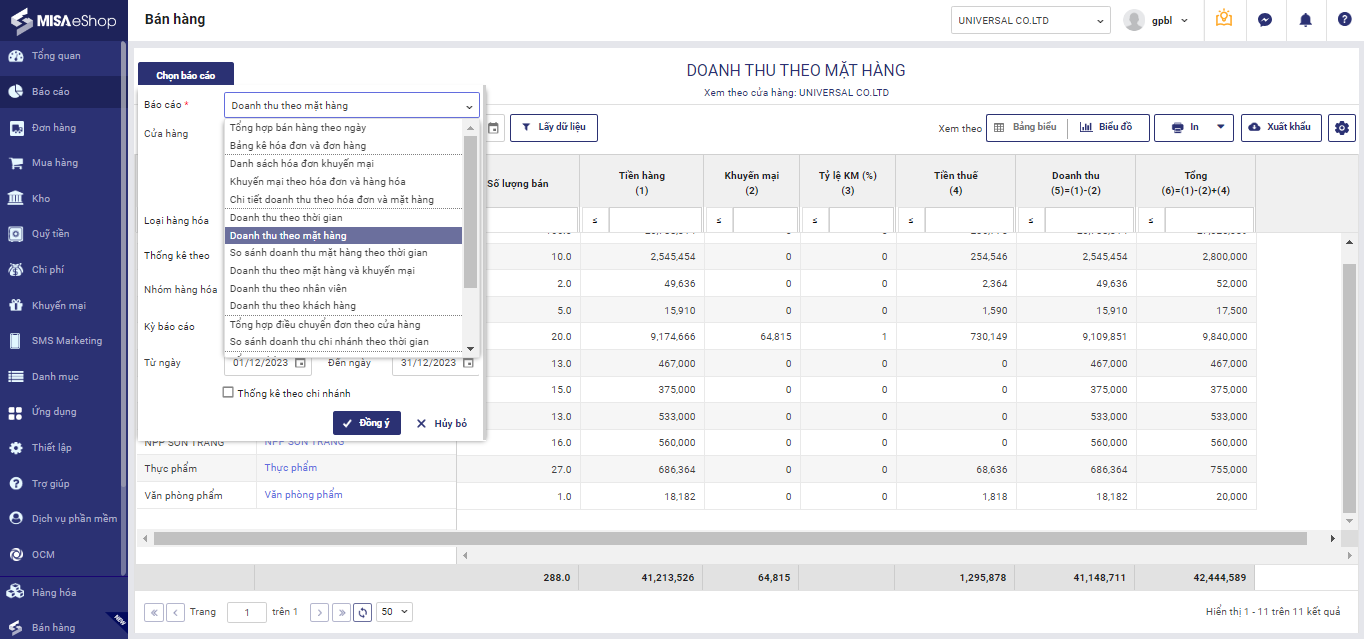Image resolution: width=1364 pixels, height=639 pixels.
Task: Expand the In print dropdown arrow
Action: point(1221,127)
